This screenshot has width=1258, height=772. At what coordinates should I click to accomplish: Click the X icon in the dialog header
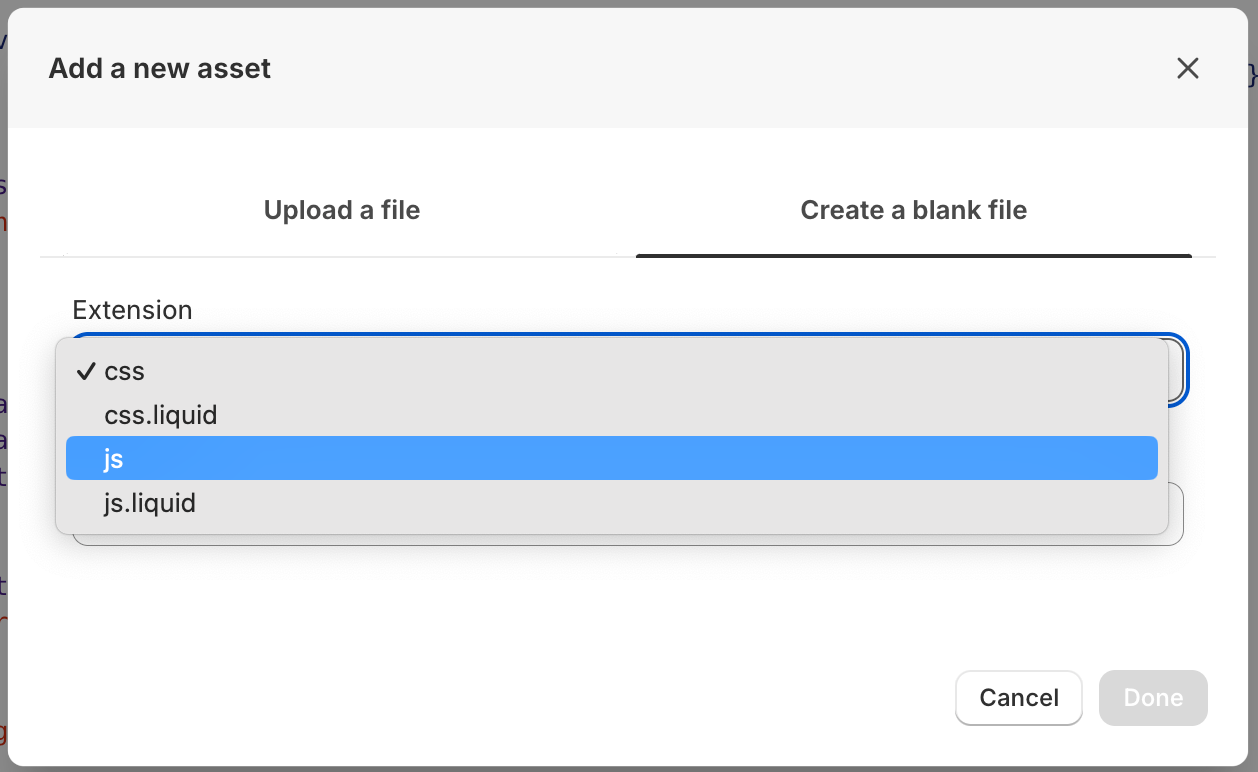(1188, 68)
